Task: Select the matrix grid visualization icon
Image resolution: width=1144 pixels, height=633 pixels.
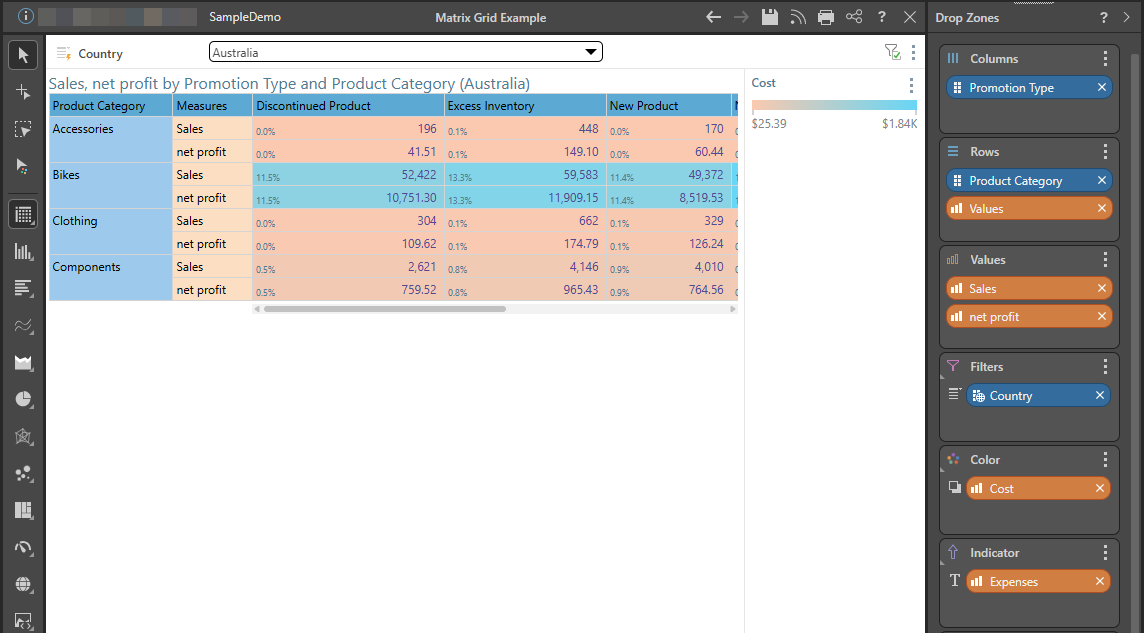Action: click(24, 213)
